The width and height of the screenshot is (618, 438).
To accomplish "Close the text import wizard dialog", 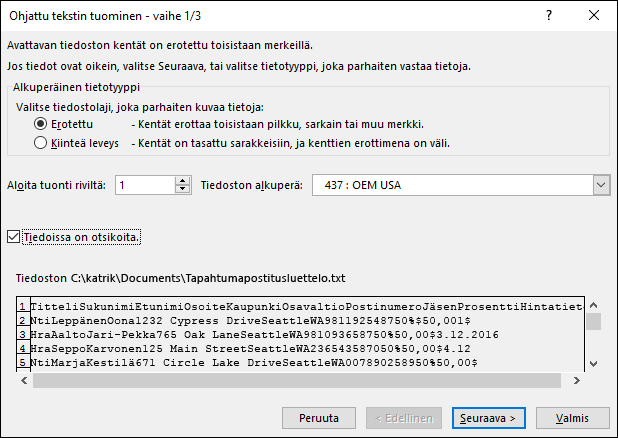I will click(x=594, y=15).
